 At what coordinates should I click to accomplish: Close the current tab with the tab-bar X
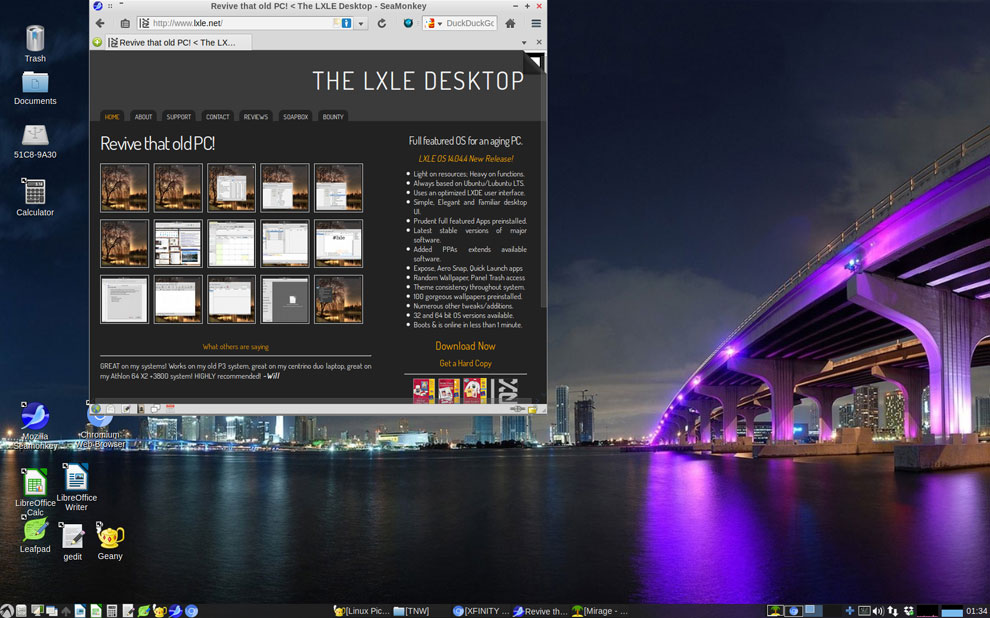tap(539, 42)
